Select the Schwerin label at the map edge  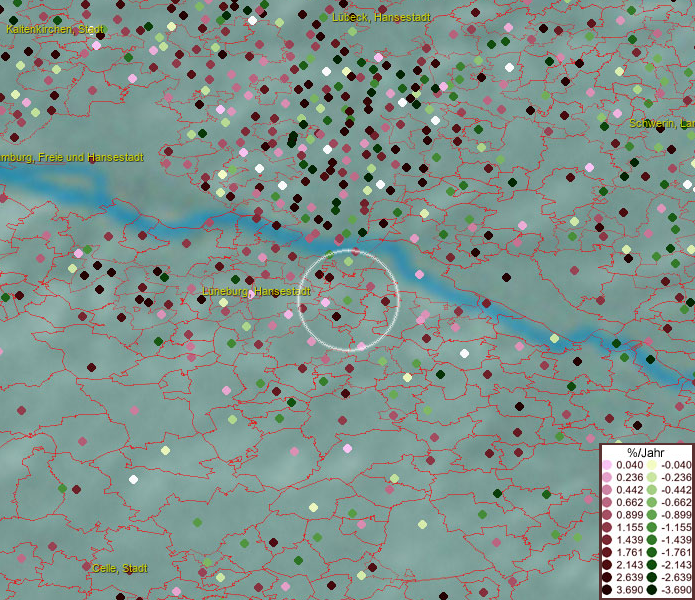662,123
